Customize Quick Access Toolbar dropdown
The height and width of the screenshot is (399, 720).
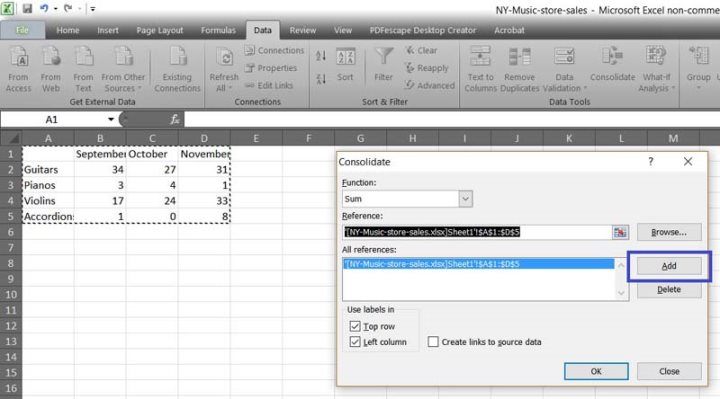[x=92, y=9]
